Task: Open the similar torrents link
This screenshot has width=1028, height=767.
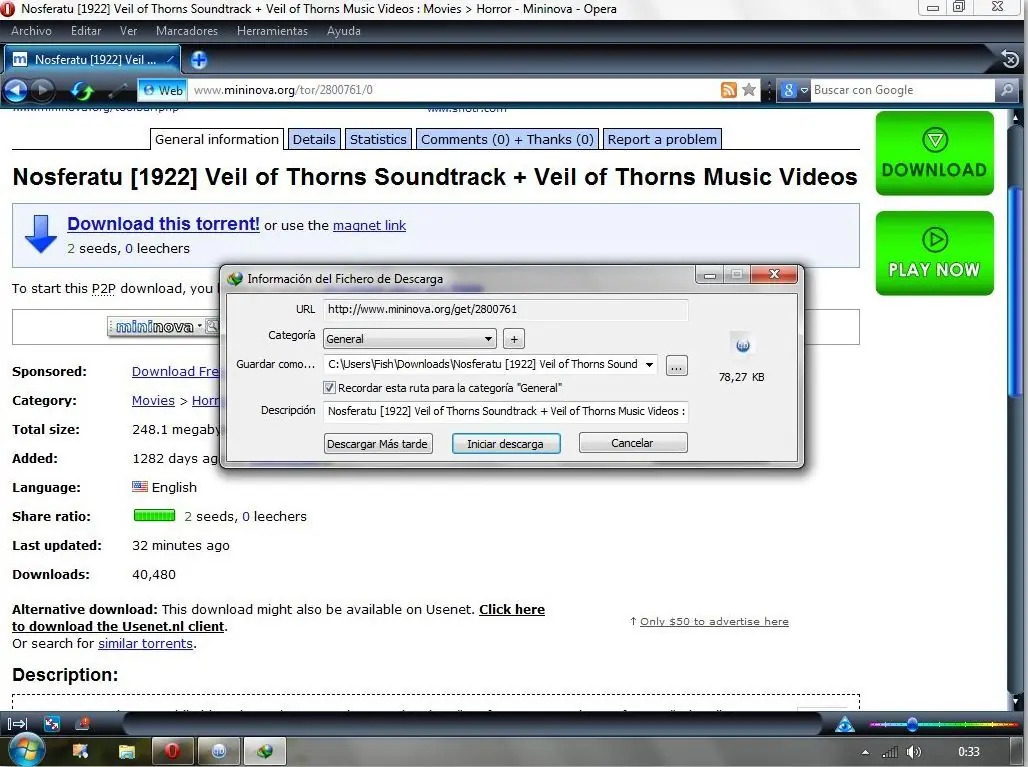Action: tap(146, 644)
